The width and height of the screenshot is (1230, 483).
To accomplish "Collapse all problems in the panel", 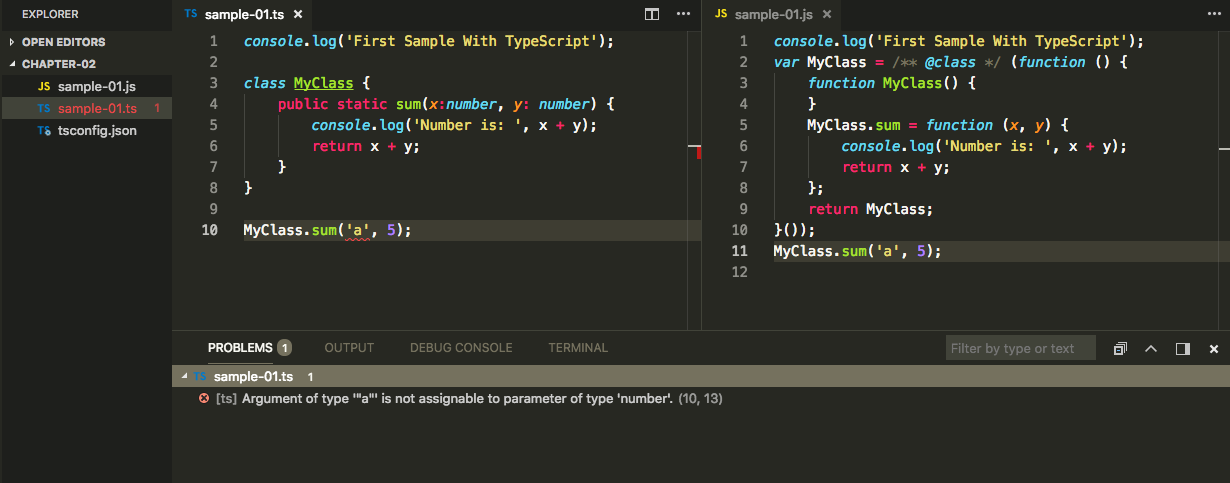I will click(1120, 349).
